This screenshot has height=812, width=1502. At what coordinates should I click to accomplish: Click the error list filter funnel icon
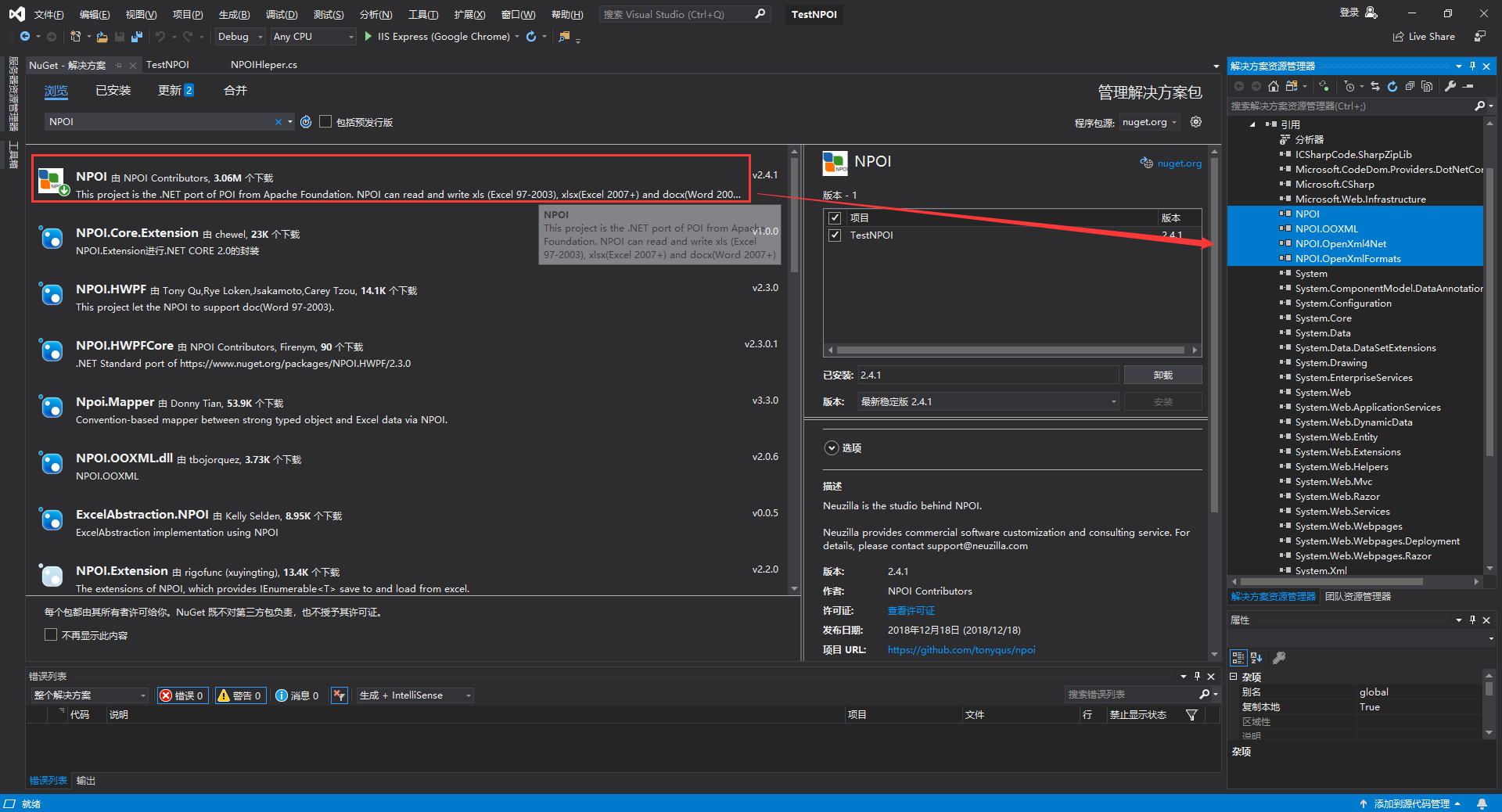1191,715
